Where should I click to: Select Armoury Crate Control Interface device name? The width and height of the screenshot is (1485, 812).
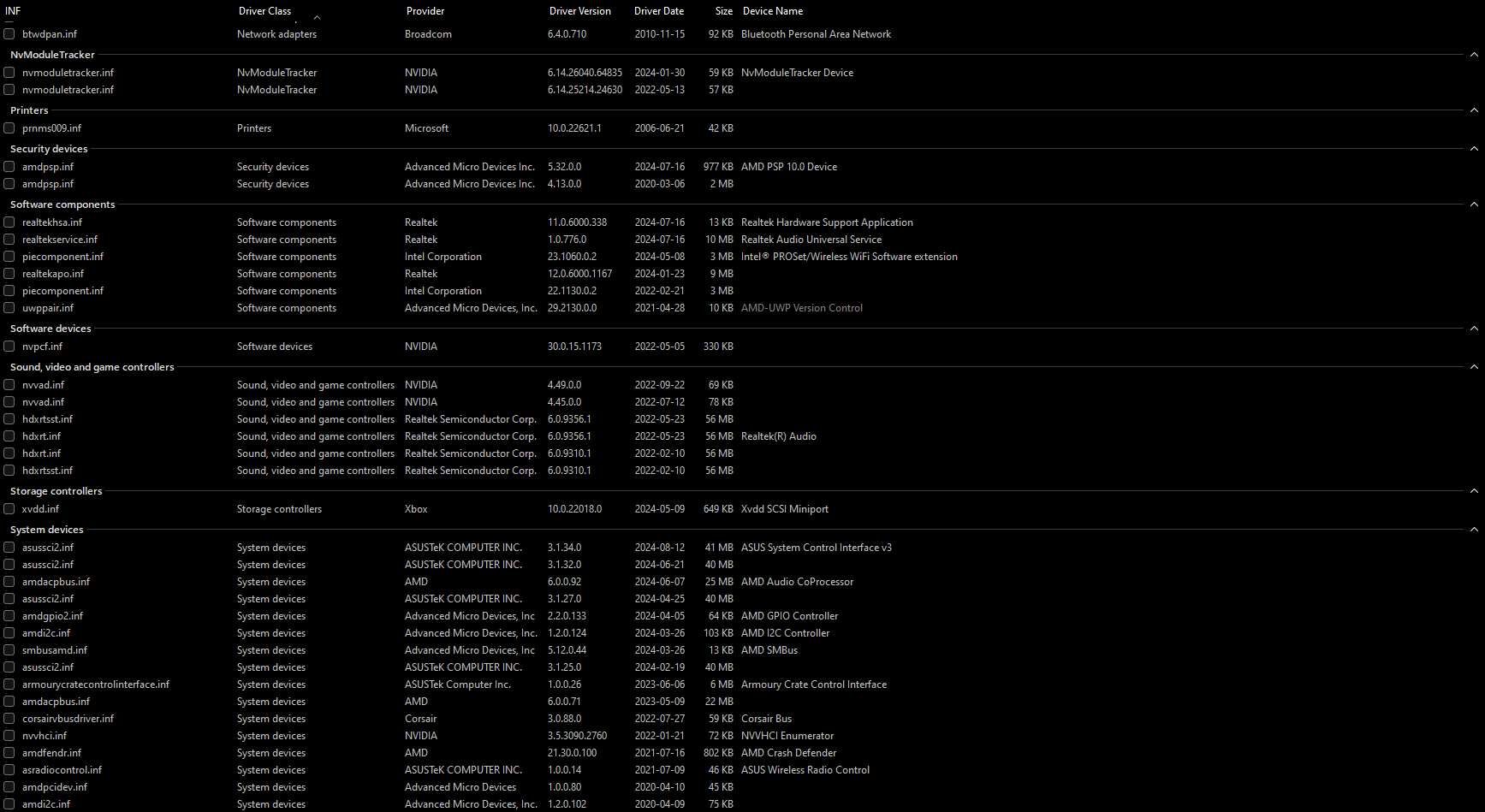814,685
